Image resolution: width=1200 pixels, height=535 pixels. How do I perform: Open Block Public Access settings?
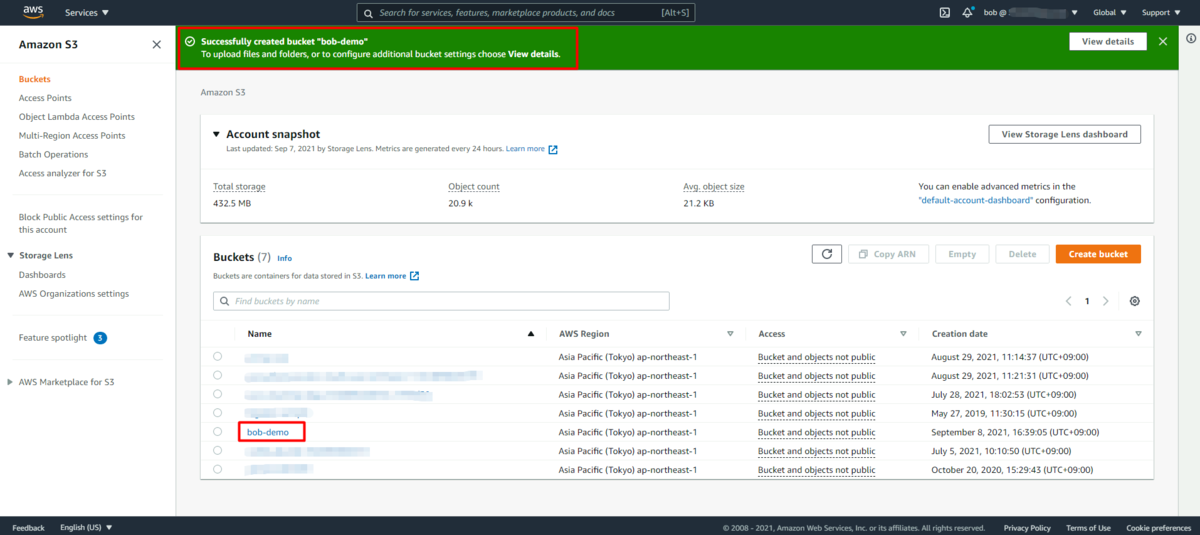click(x=80, y=223)
